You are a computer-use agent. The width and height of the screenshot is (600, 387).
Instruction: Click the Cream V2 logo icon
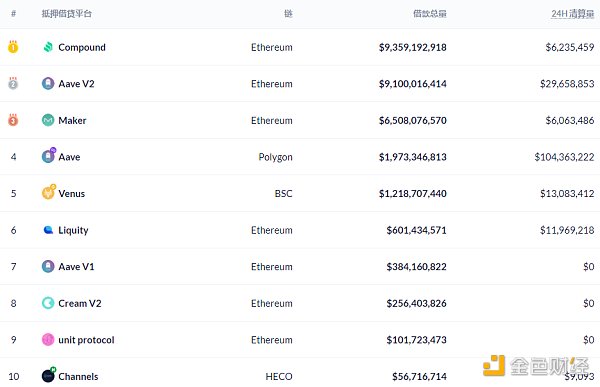(x=48, y=303)
